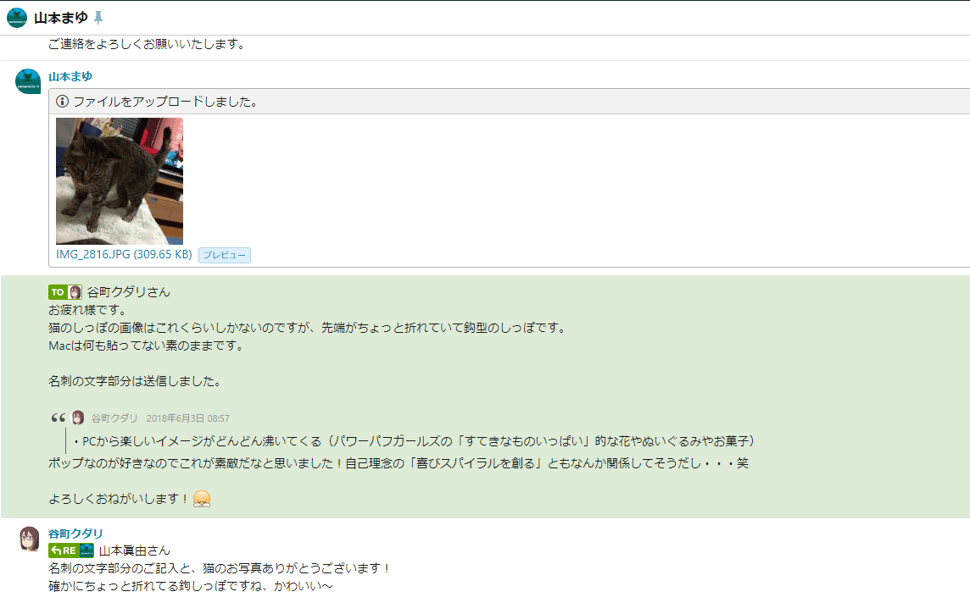This screenshot has height=614, width=970.
Task: Click the bowing emoji after よろしくおねがいします！
Action: (202, 498)
